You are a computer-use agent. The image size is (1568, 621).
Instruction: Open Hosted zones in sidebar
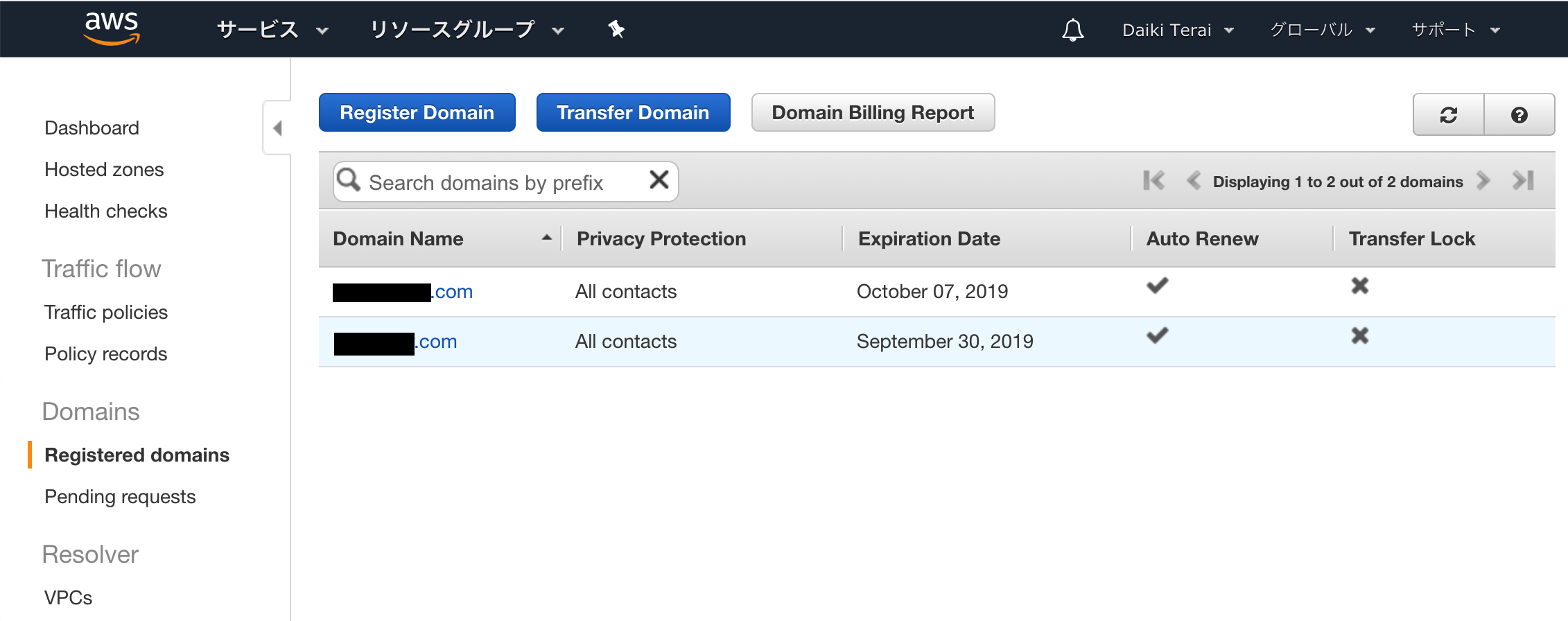[104, 170]
